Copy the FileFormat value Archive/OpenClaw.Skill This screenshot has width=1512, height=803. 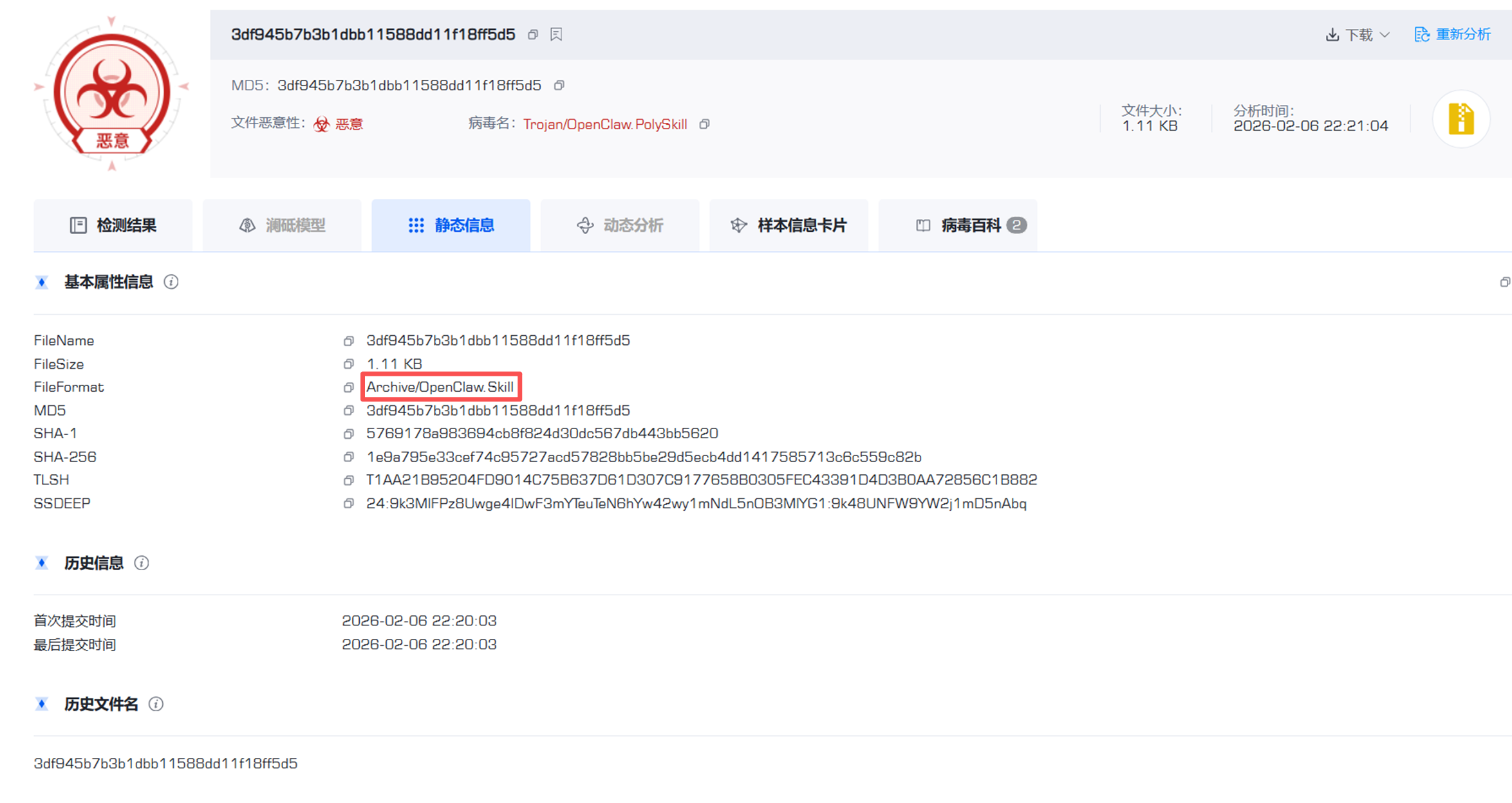(348, 387)
